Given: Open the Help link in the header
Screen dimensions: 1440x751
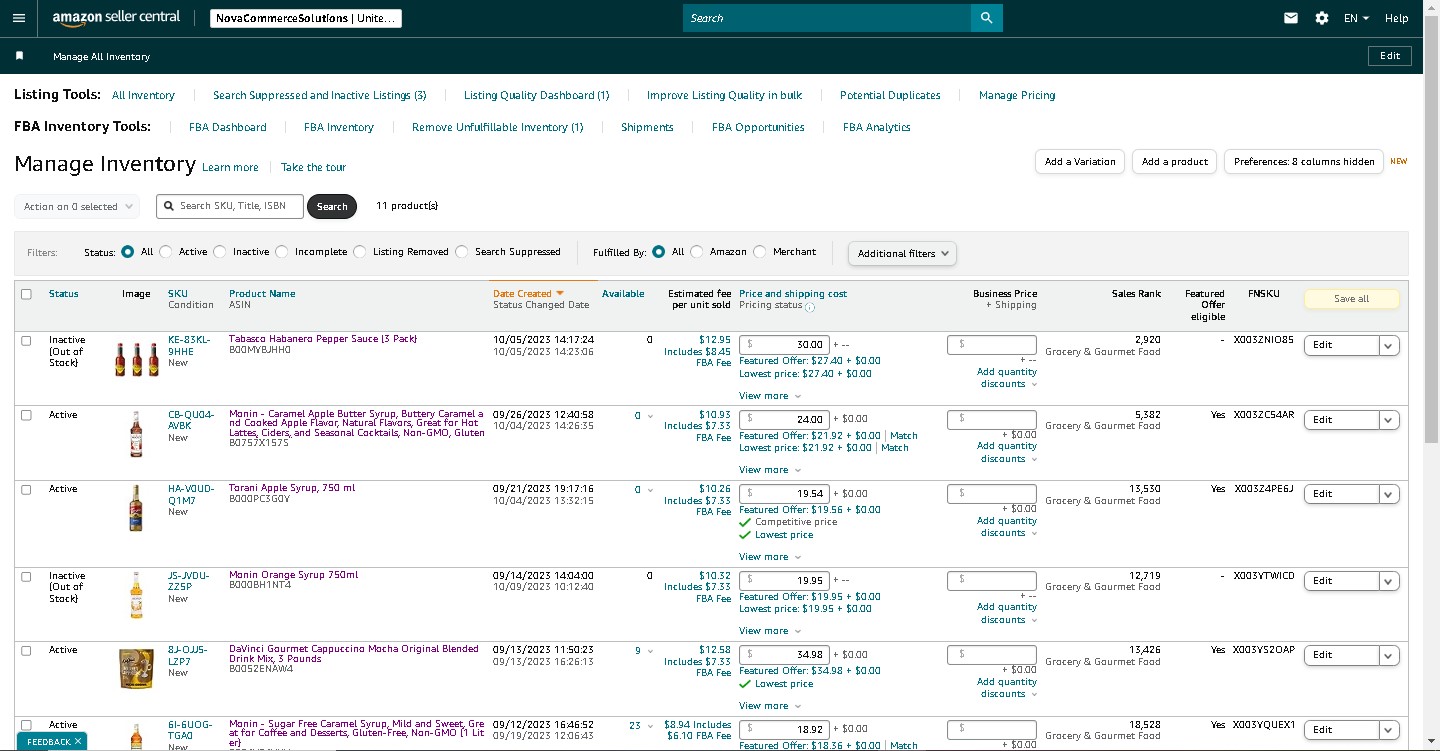Looking at the screenshot, I should pyautogui.click(x=1397, y=18).
